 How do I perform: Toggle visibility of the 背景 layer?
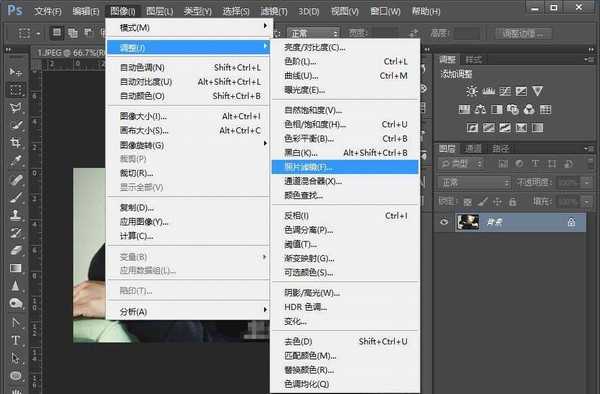(444, 222)
